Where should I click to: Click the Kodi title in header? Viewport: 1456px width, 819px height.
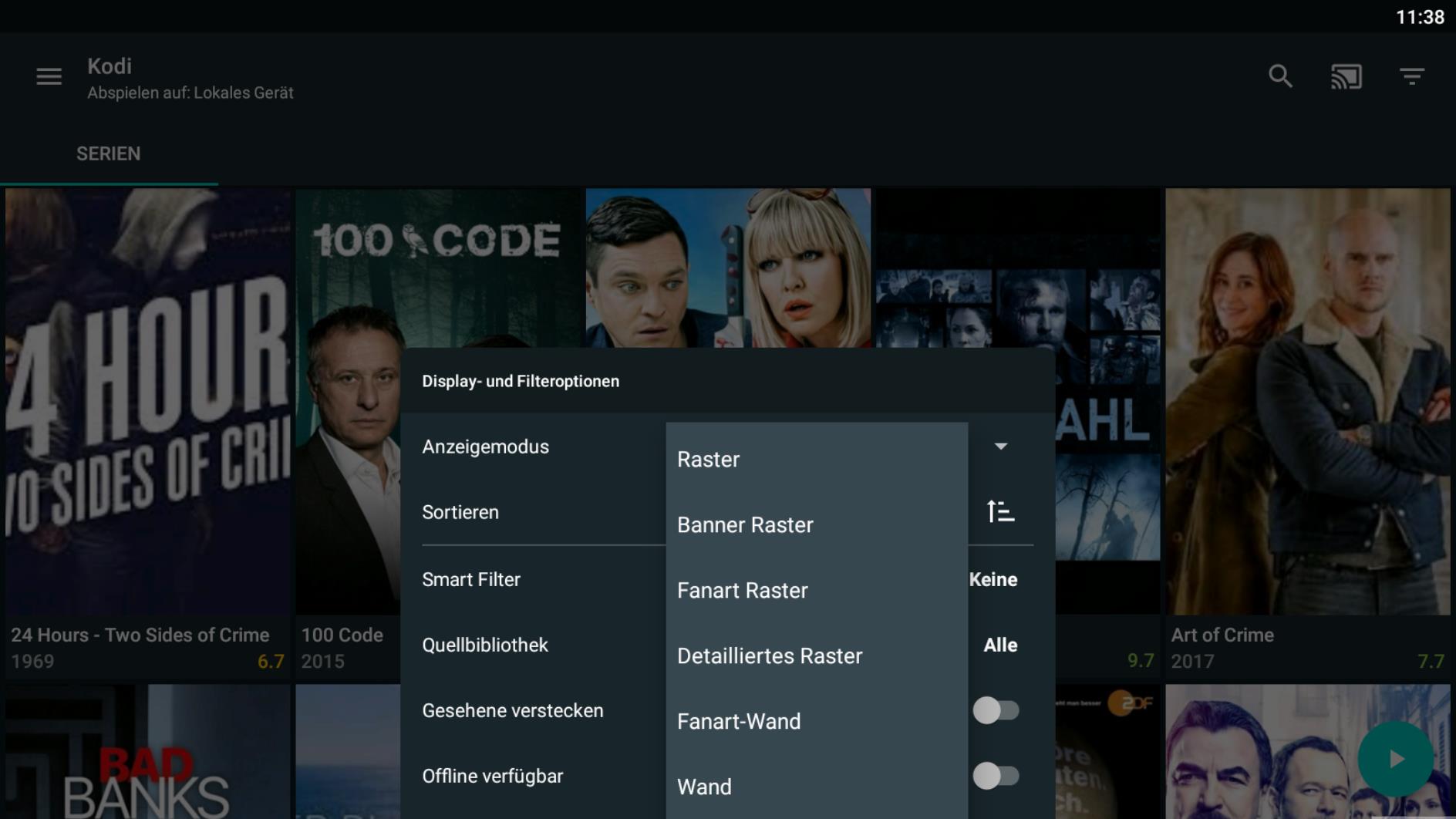(x=110, y=66)
